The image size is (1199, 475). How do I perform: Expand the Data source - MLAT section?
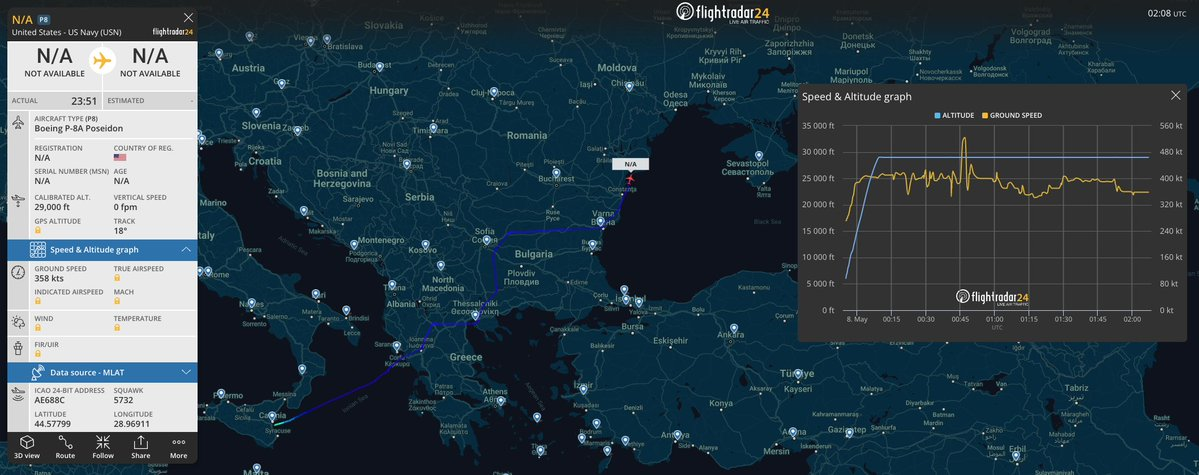pos(186,372)
